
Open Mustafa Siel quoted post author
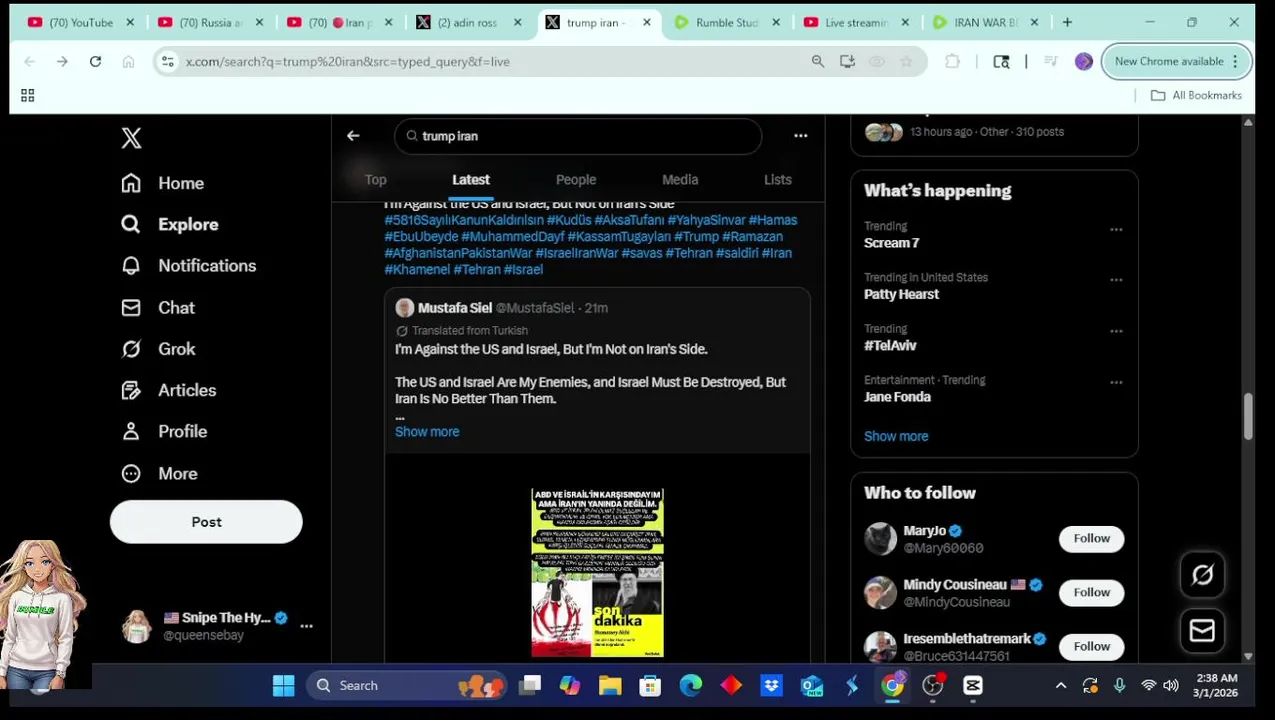point(455,308)
